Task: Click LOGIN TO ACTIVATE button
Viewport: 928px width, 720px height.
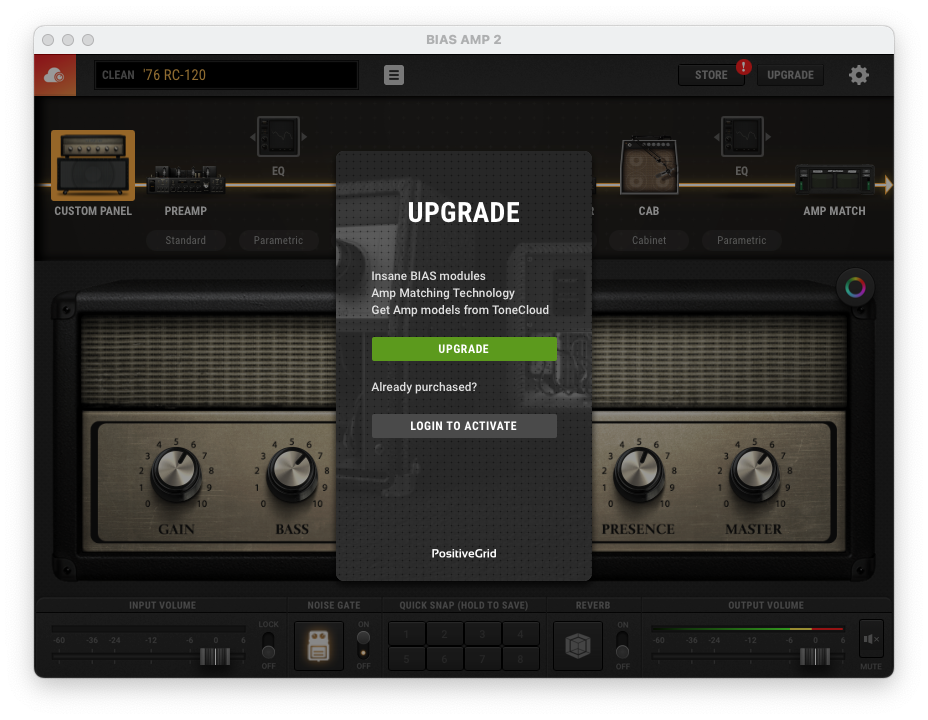Action: (464, 426)
